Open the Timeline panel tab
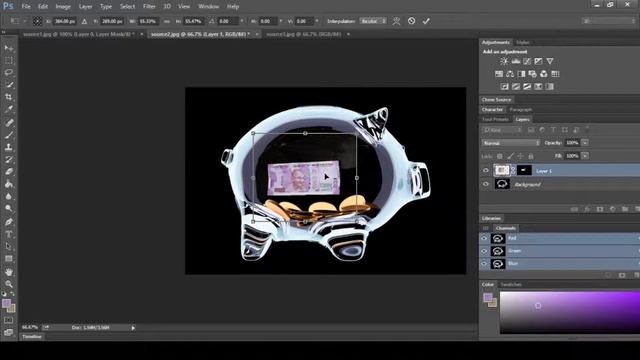 point(32,337)
